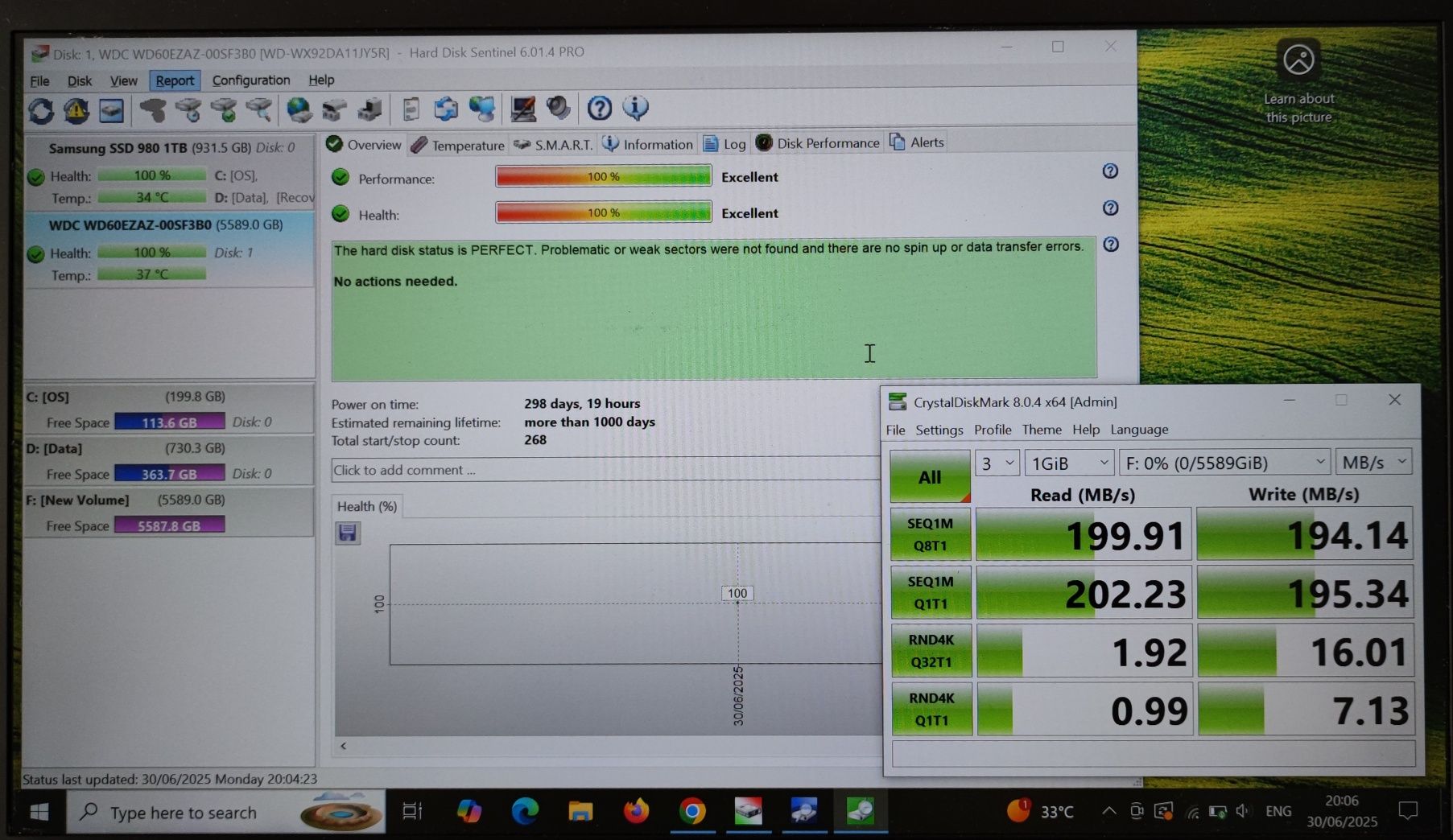Select Samsung SSD 980 1TB in disk list
The image size is (1453, 840).
pyautogui.click(x=169, y=171)
